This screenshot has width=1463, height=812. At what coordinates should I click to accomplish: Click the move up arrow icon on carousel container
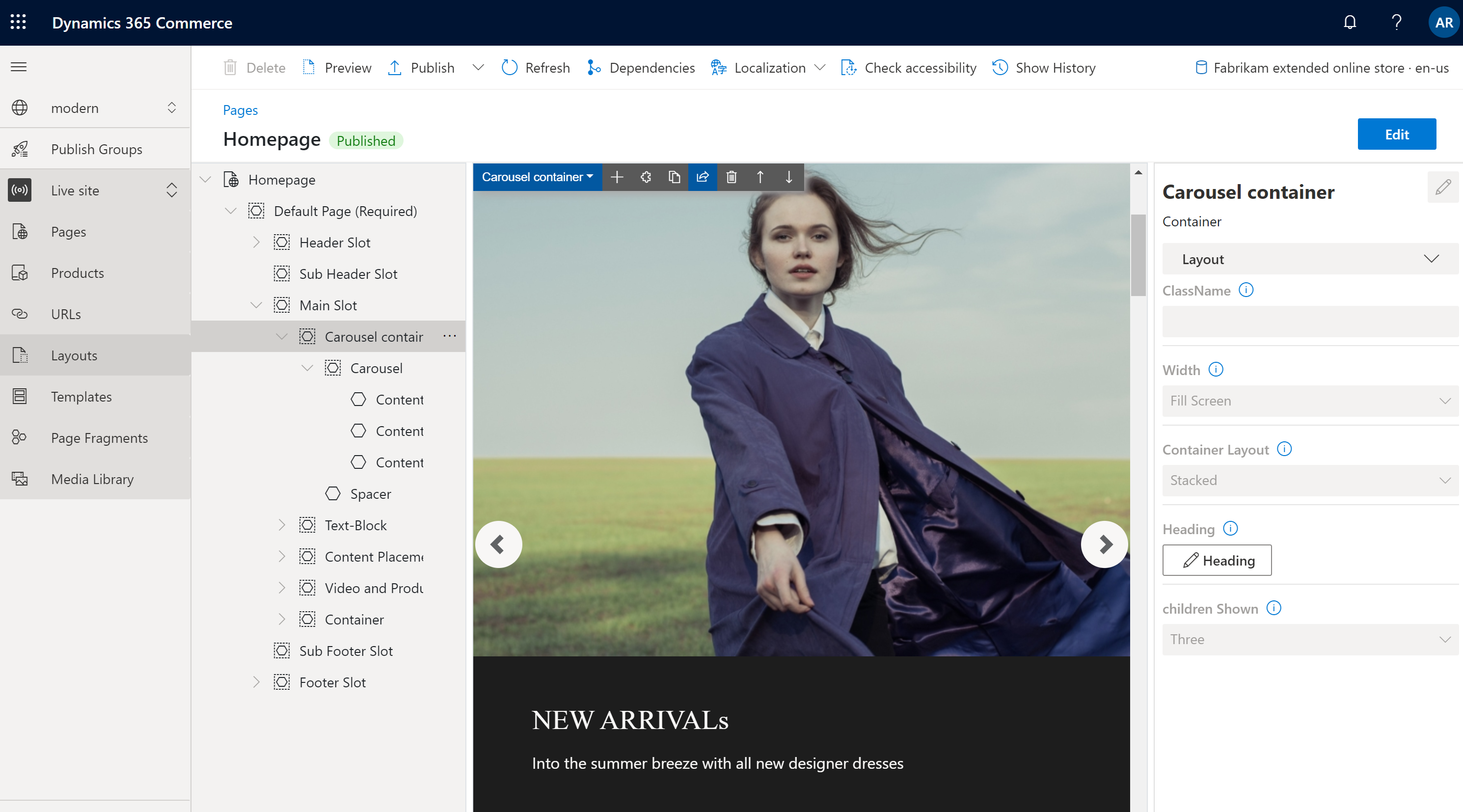(x=760, y=177)
